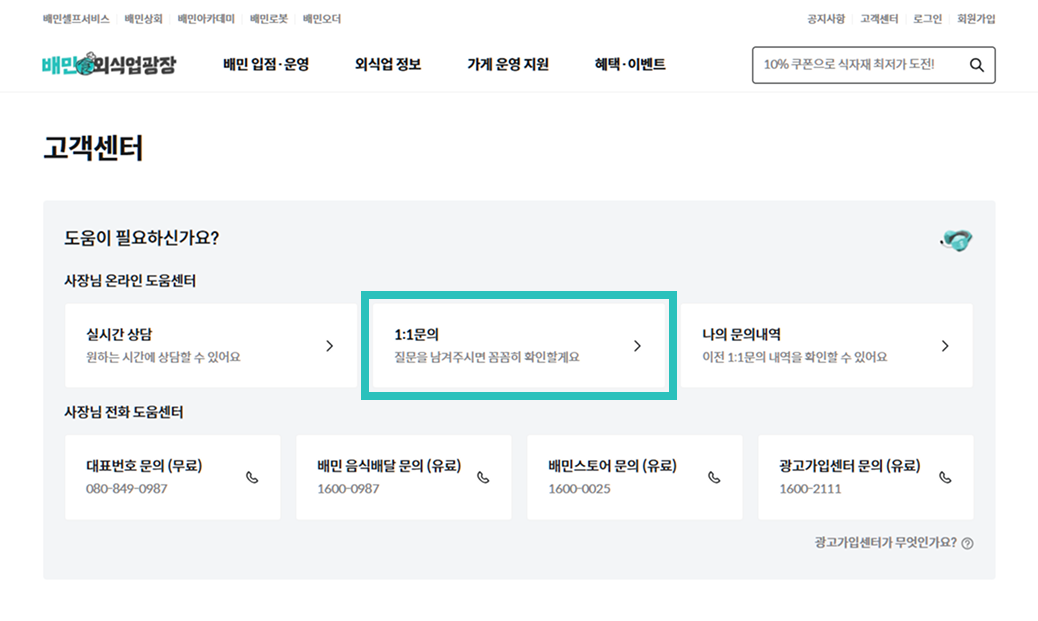Go to 배민아카데미 link
1038x621 pixels.
[206, 19]
